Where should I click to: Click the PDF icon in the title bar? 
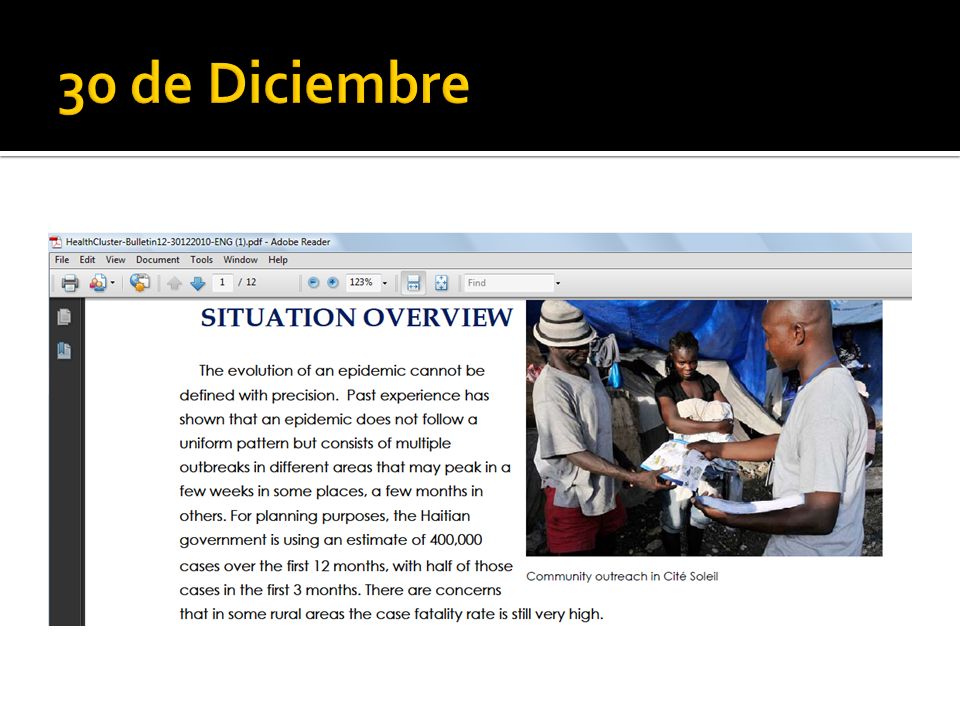point(56,242)
